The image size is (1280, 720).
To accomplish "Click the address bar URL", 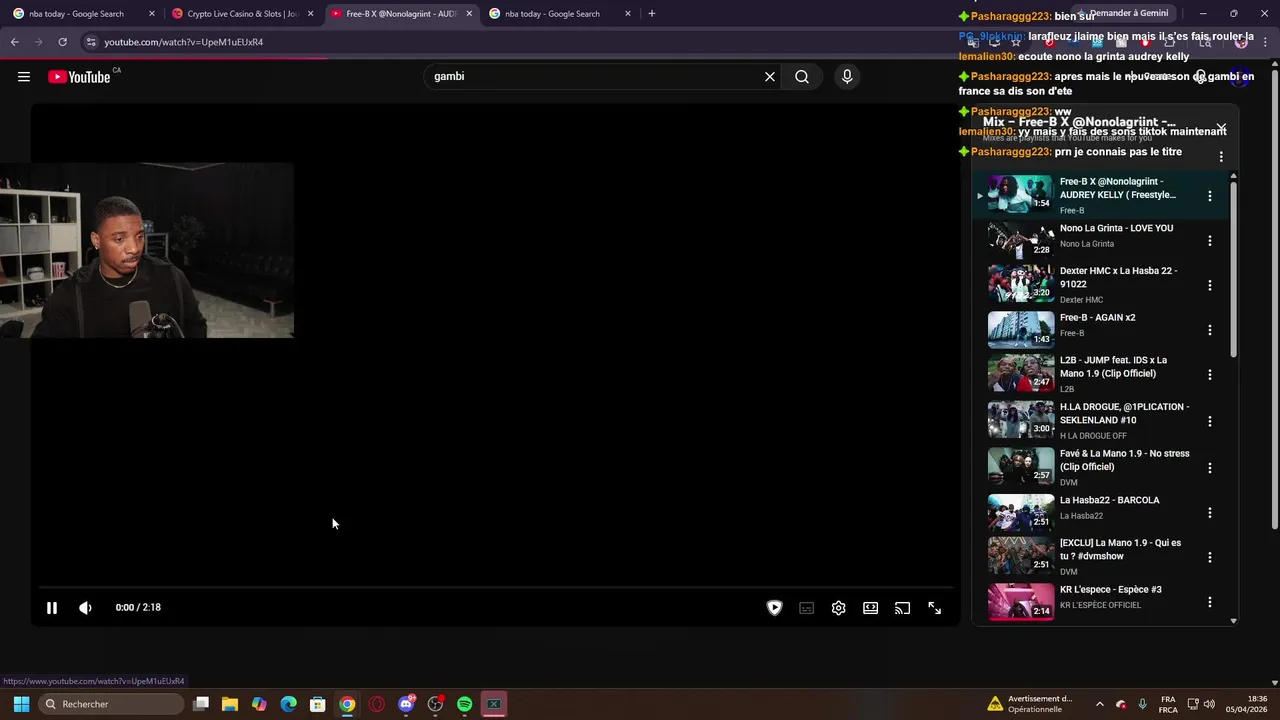I will [x=184, y=42].
